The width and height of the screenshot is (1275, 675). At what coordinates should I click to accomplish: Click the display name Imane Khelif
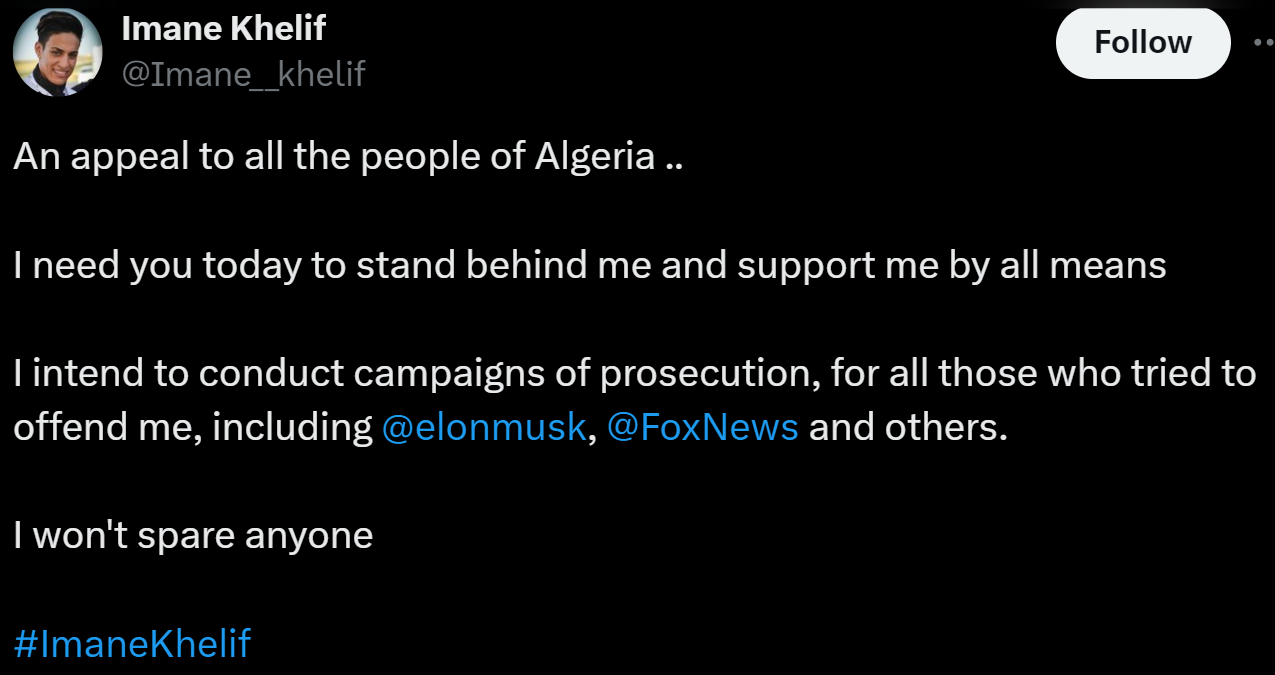tap(223, 29)
